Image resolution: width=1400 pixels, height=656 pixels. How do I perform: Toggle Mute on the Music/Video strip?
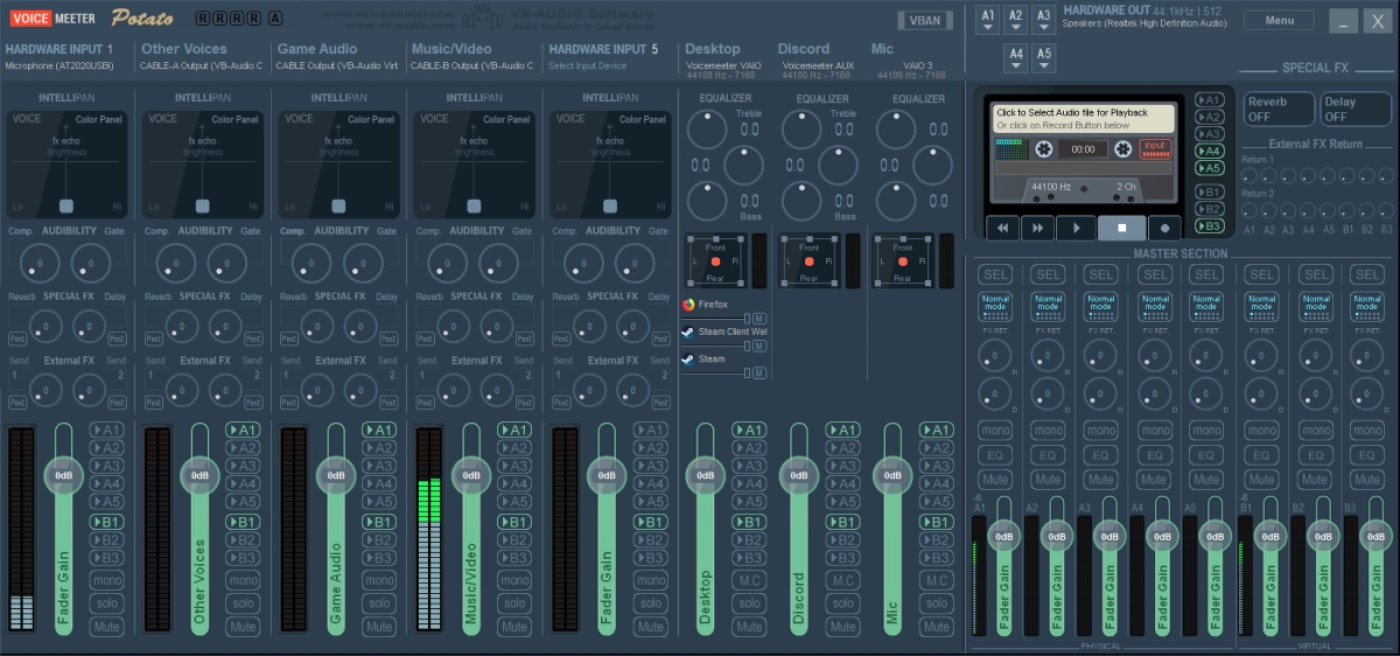coord(514,627)
